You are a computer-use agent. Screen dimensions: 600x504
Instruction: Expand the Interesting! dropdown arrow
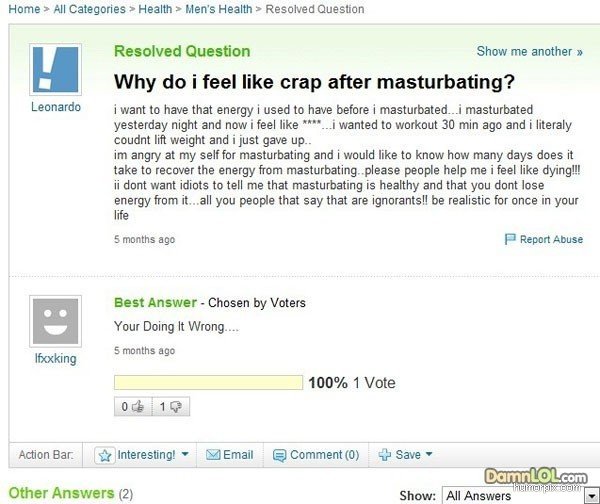(185, 455)
